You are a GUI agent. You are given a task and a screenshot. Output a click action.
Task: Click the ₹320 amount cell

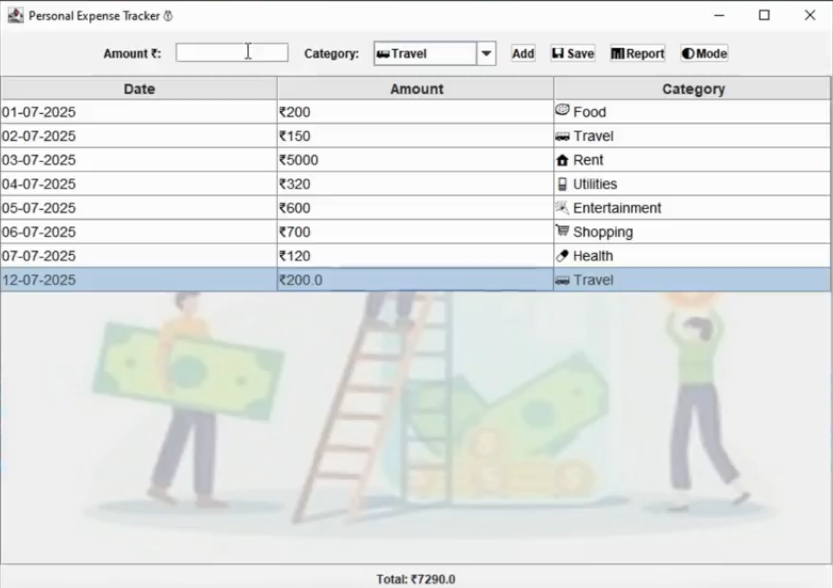point(415,184)
